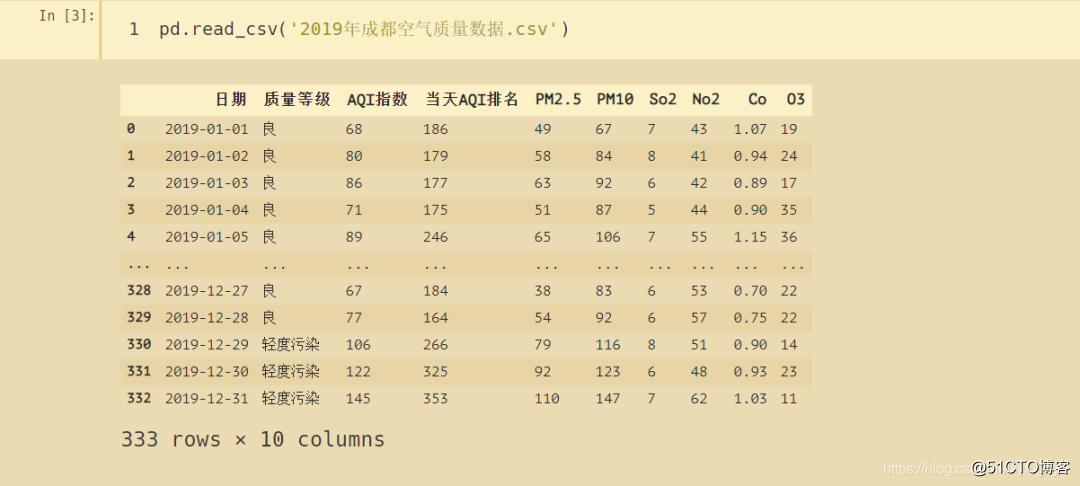This screenshot has width=1080, height=486.
Task: Click AQI value 145 in row 332
Action: point(358,398)
